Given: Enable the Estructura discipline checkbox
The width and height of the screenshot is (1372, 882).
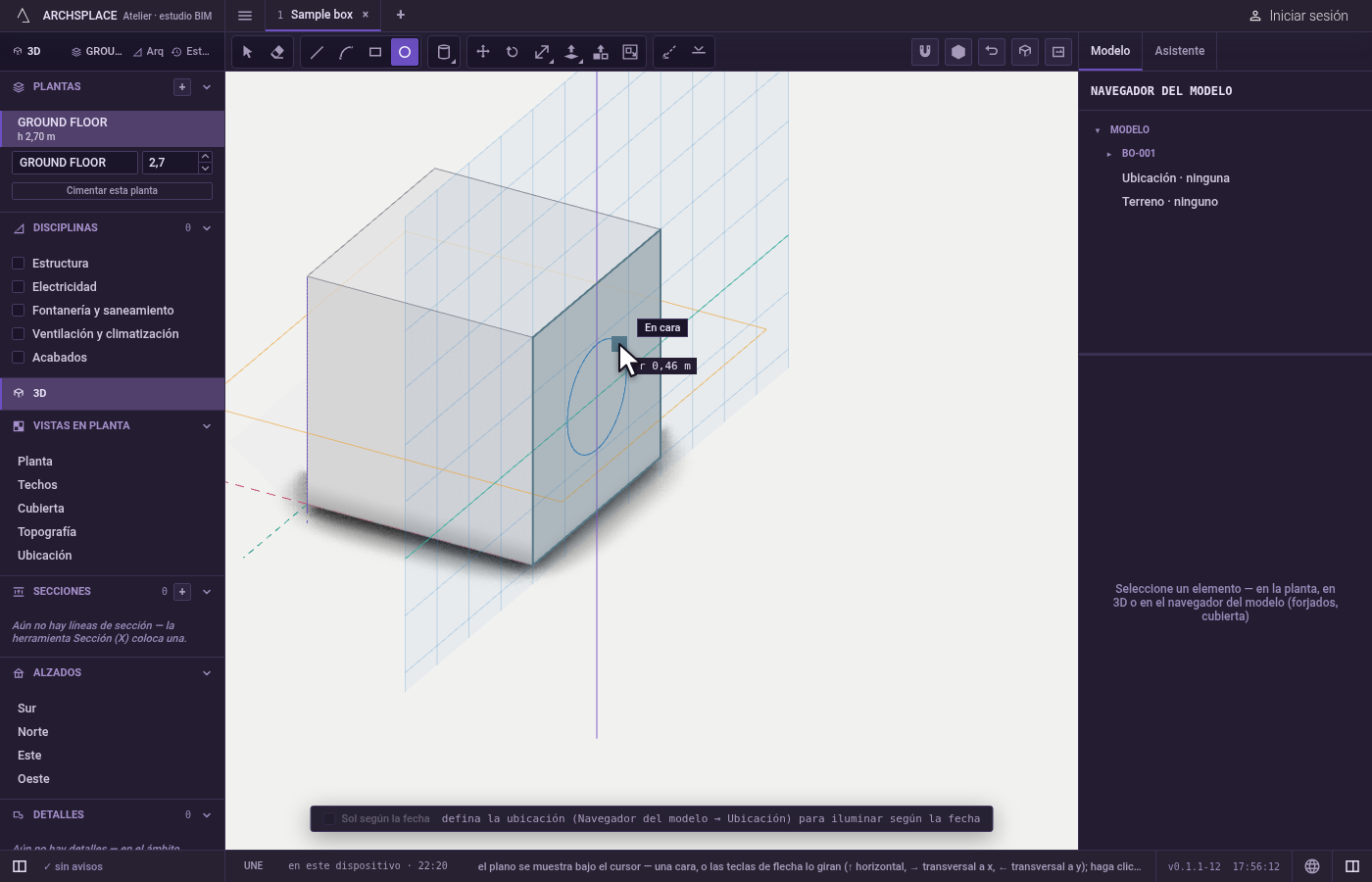Looking at the screenshot, I should pyautogui.click(x=18, y=264).
